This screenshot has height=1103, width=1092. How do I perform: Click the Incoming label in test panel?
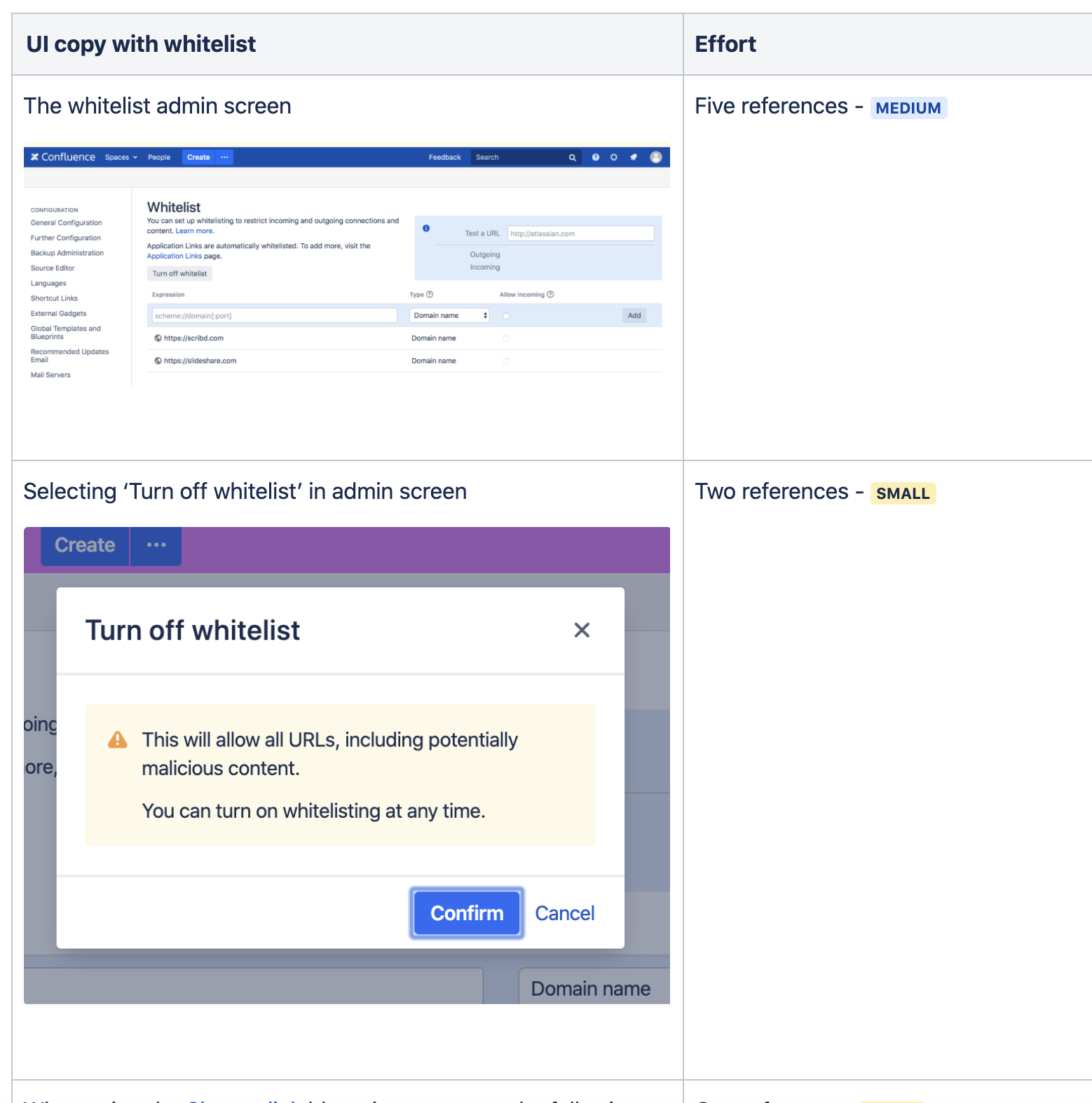click(x=485, y=268)
